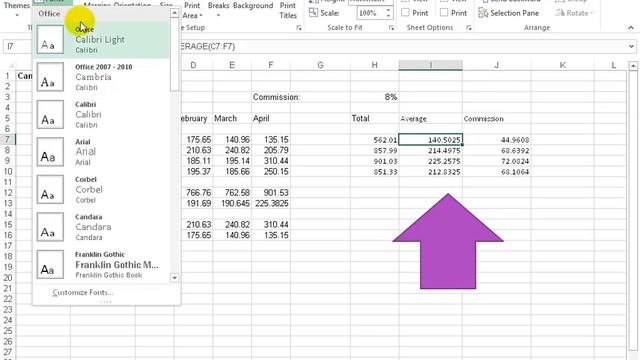
Task: Select the cell with 205.79
Action: (x=271, y=150)
